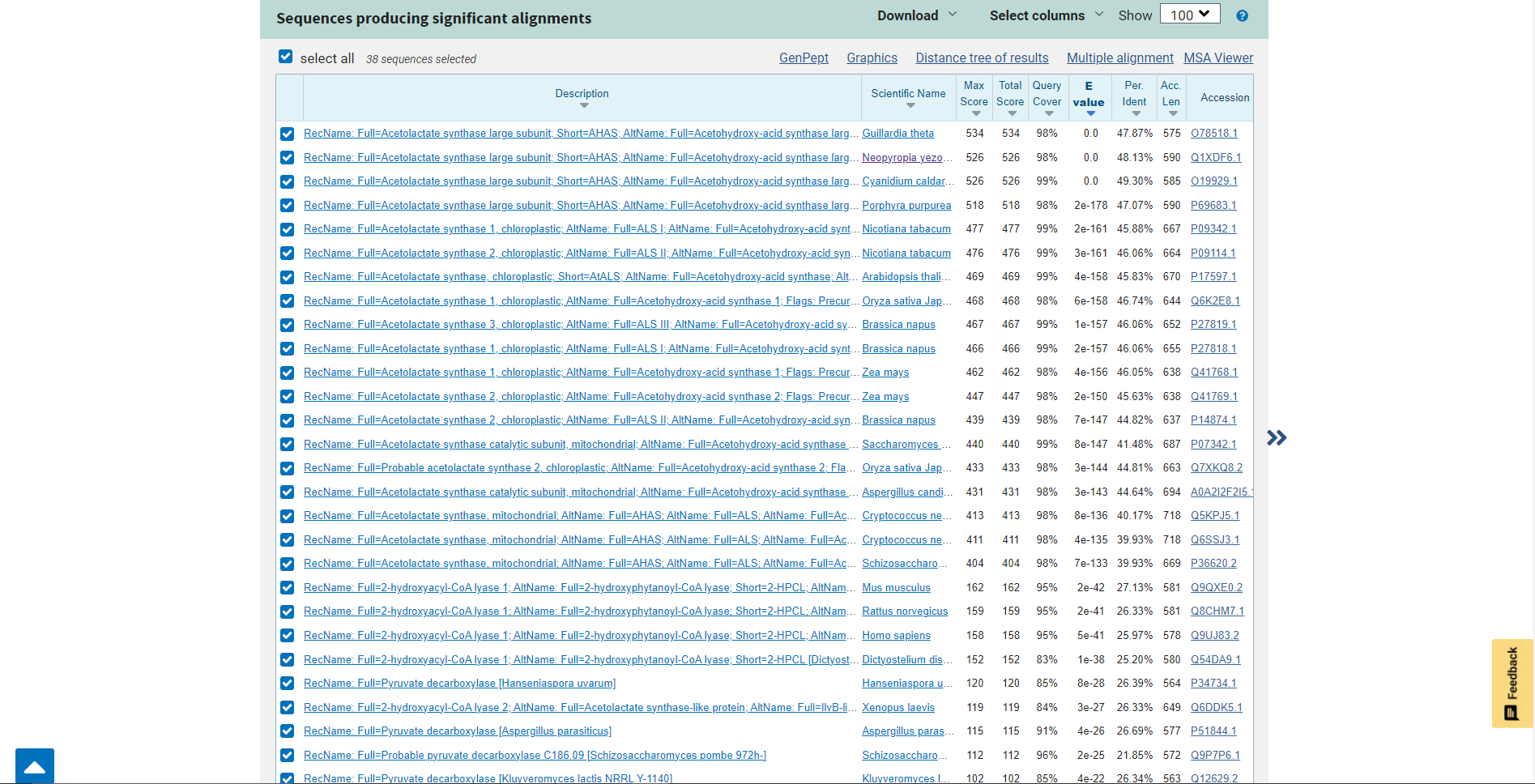Image resolution: width=1535 pixels, height=784 pixels.
Task: Uncheck the Rattus norvegicus row checkbox
Action: (x=287, y=611)
